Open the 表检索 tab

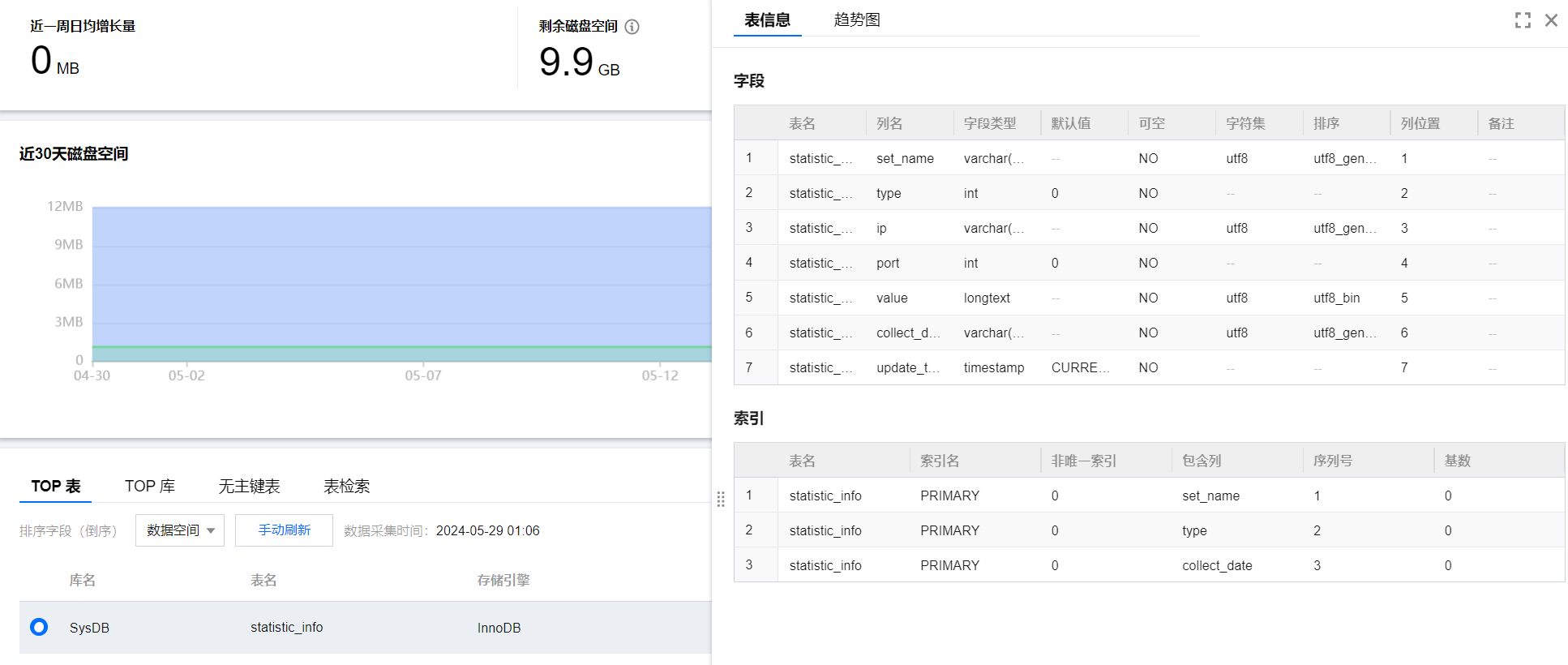346,486
